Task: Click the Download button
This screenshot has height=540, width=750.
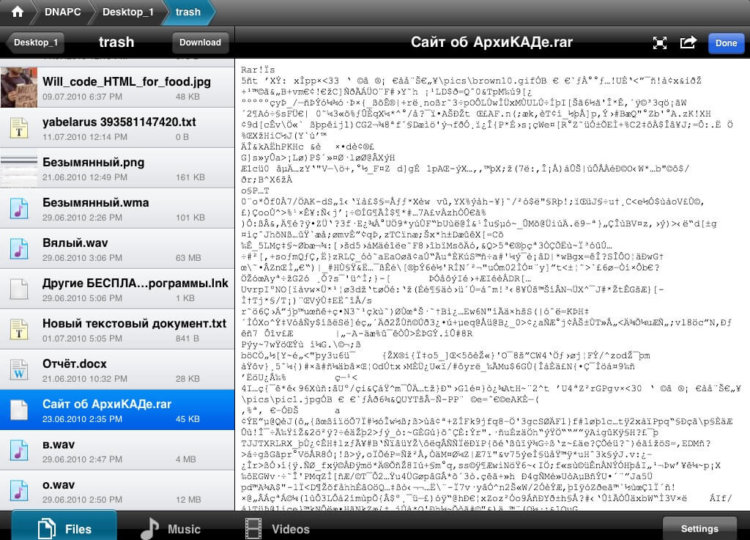Action: (x=200, y=43)
